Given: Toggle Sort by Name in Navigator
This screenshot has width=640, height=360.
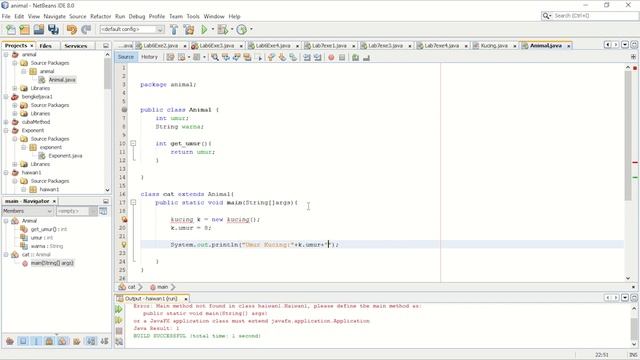Looking at the screenshot, I should [91, 341].
